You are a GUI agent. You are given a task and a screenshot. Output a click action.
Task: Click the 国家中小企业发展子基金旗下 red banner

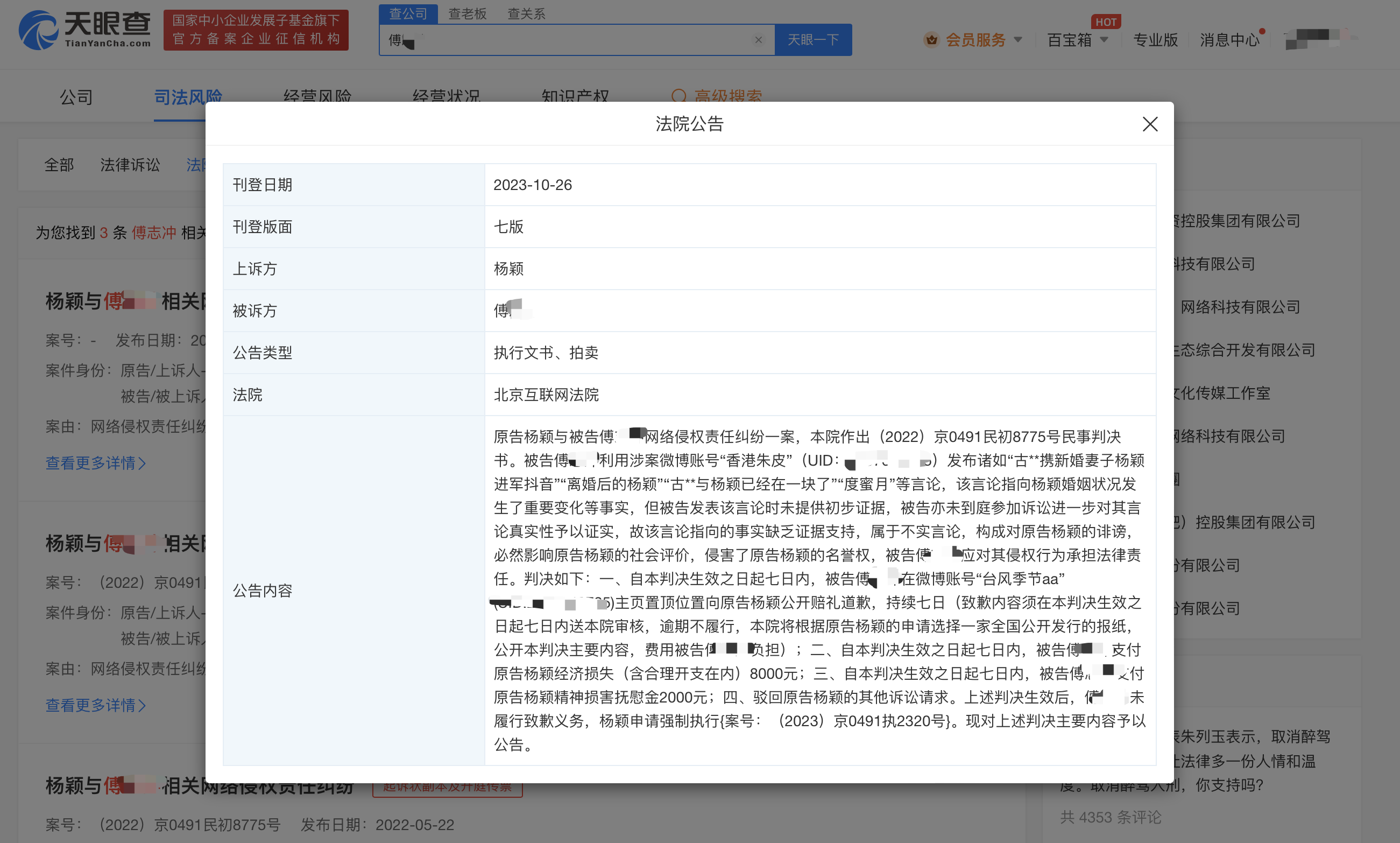[256, 30]
